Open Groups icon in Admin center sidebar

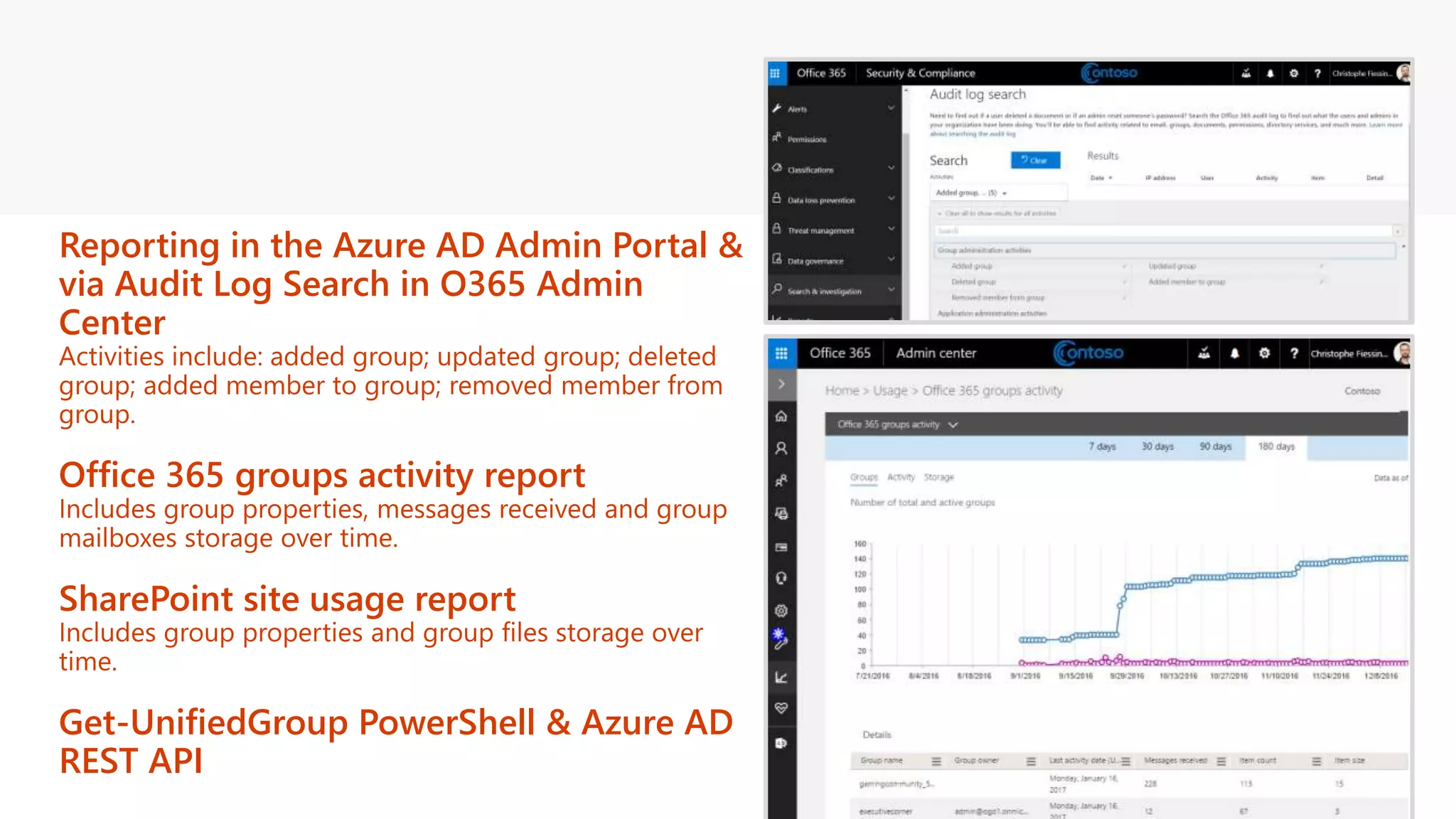point(781,481)
